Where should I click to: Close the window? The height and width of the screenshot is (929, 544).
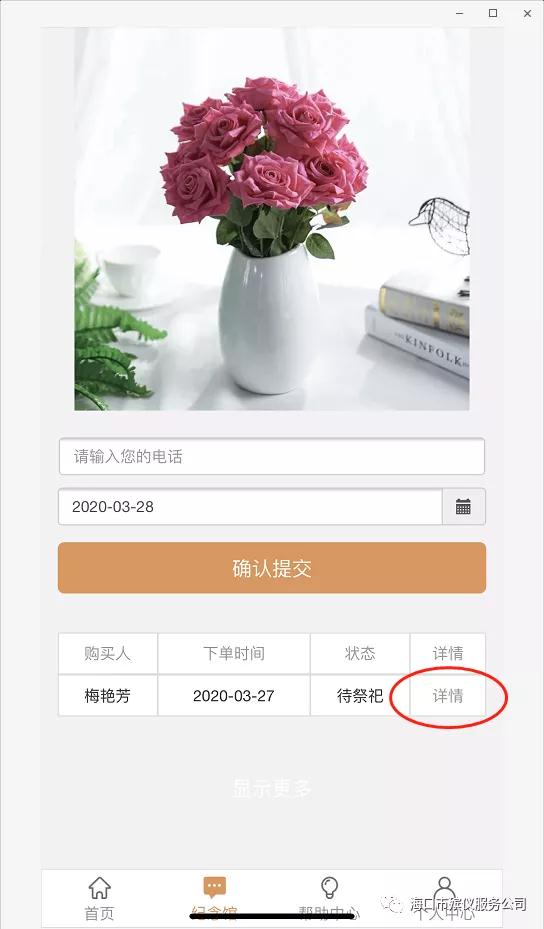527,13
